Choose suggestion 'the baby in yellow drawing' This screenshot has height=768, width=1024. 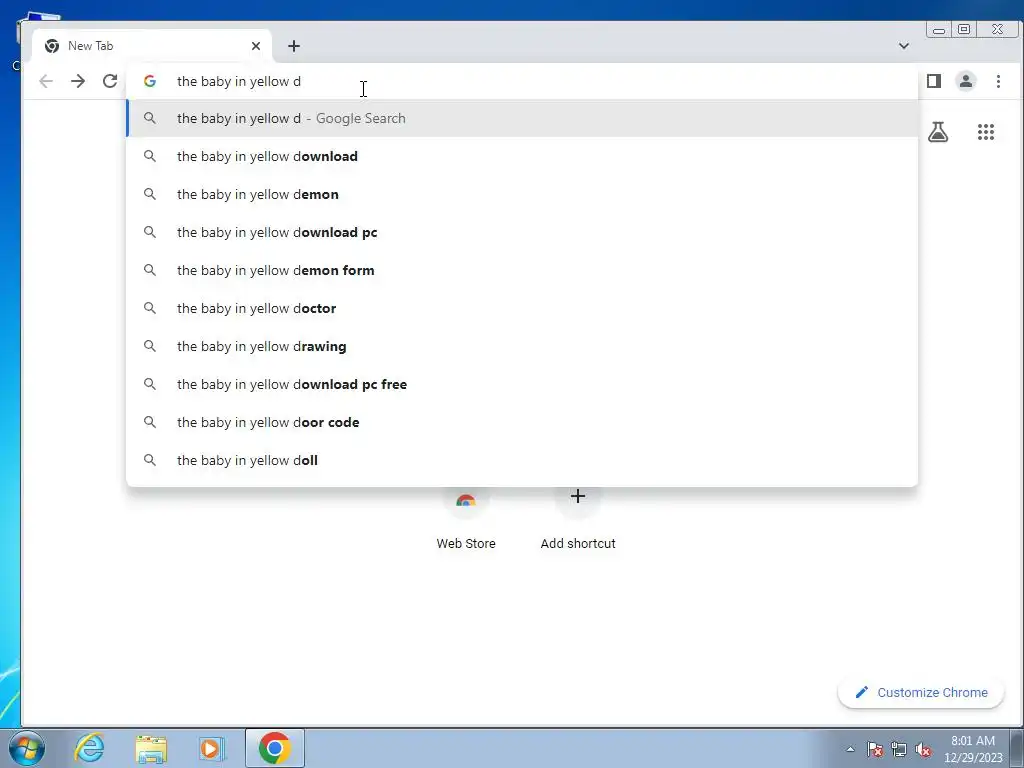point(522,345)
